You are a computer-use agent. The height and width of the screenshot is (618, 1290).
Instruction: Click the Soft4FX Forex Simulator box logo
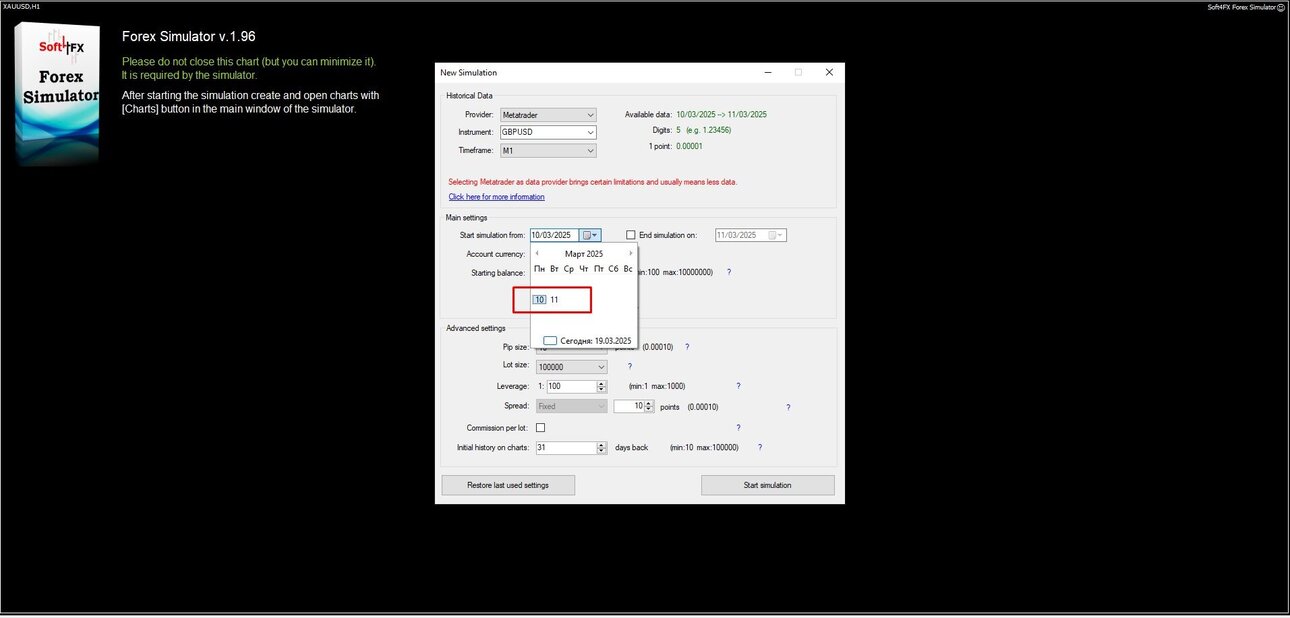click(58, 92)
